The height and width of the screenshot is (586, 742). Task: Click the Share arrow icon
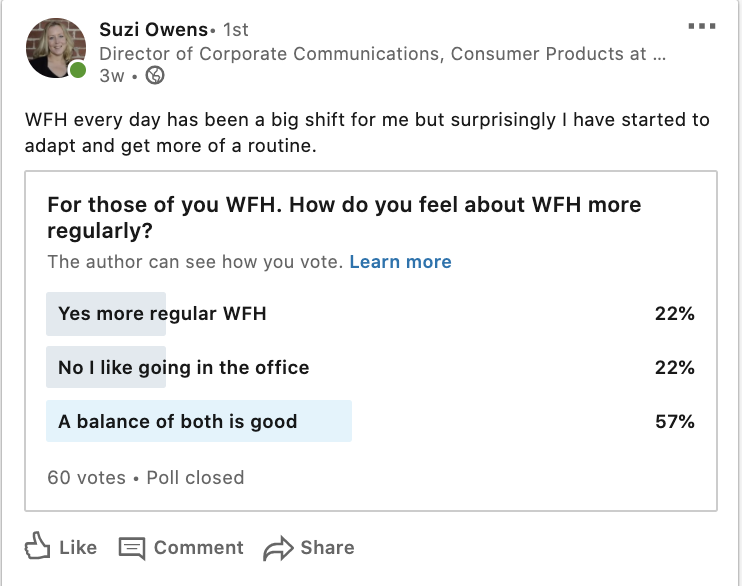pyautogui.click(x=277, y=548)
